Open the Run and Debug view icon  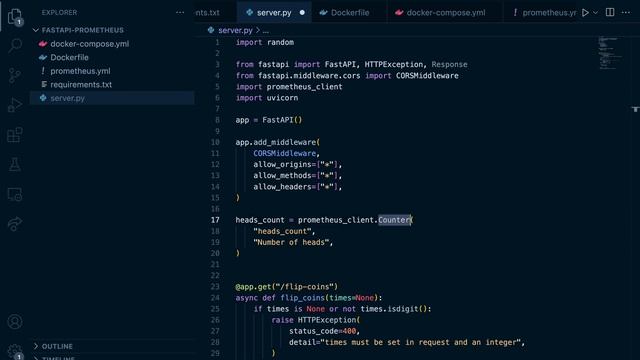point(15,105)
